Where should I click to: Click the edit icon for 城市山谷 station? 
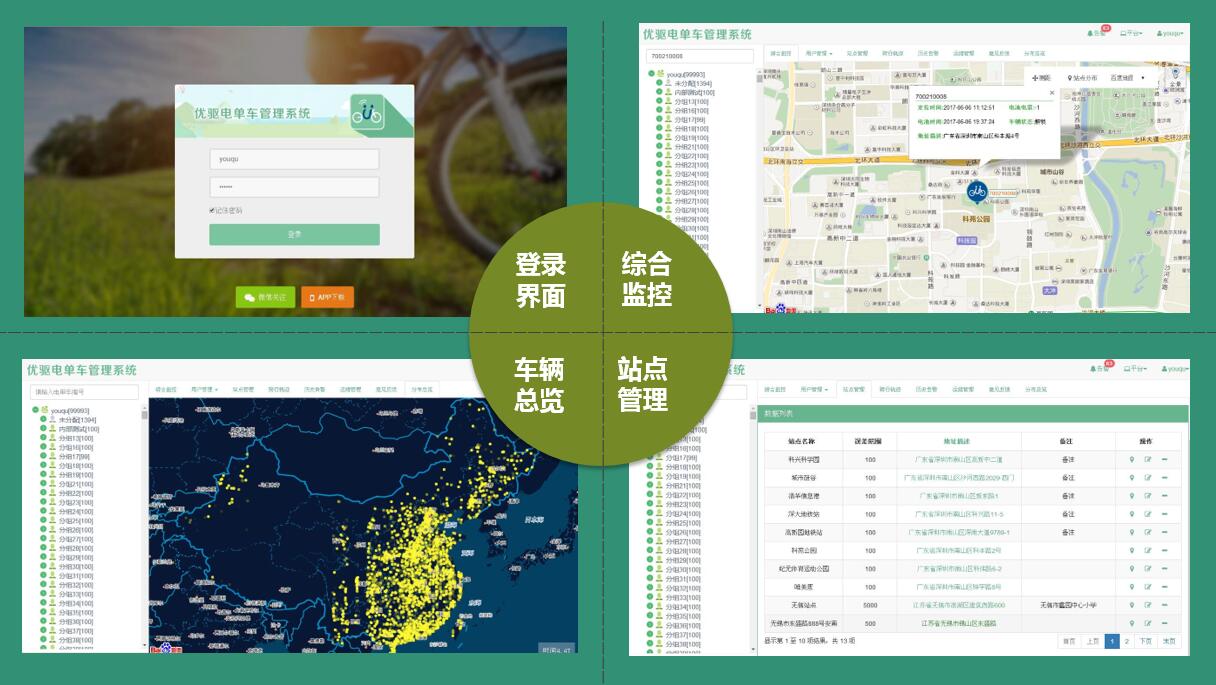click(x=1148, y=477)
